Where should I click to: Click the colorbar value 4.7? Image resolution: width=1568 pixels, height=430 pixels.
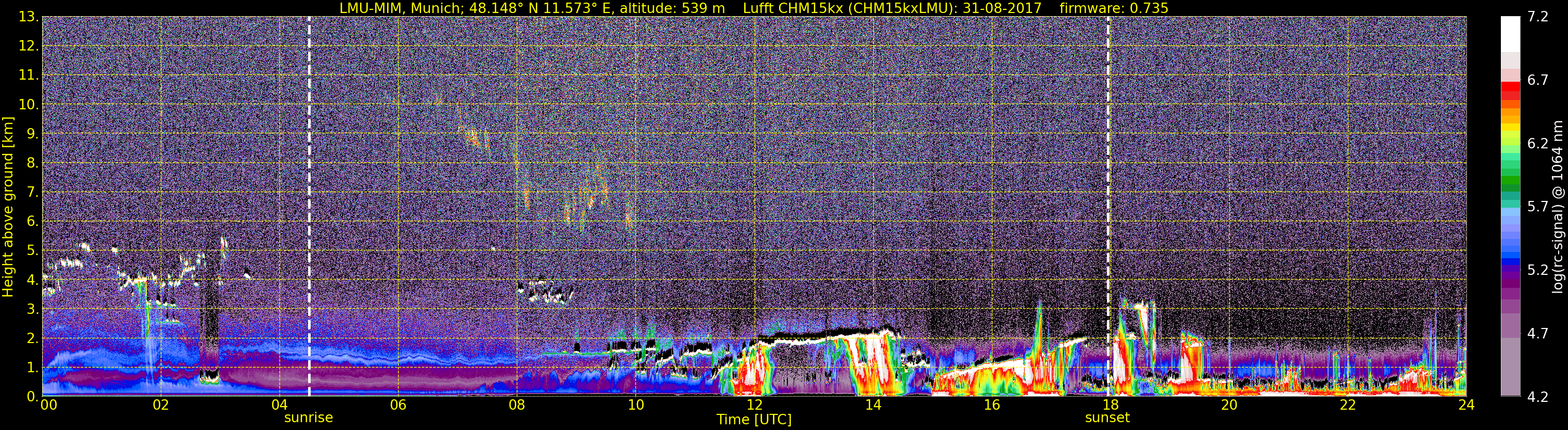1538,334
